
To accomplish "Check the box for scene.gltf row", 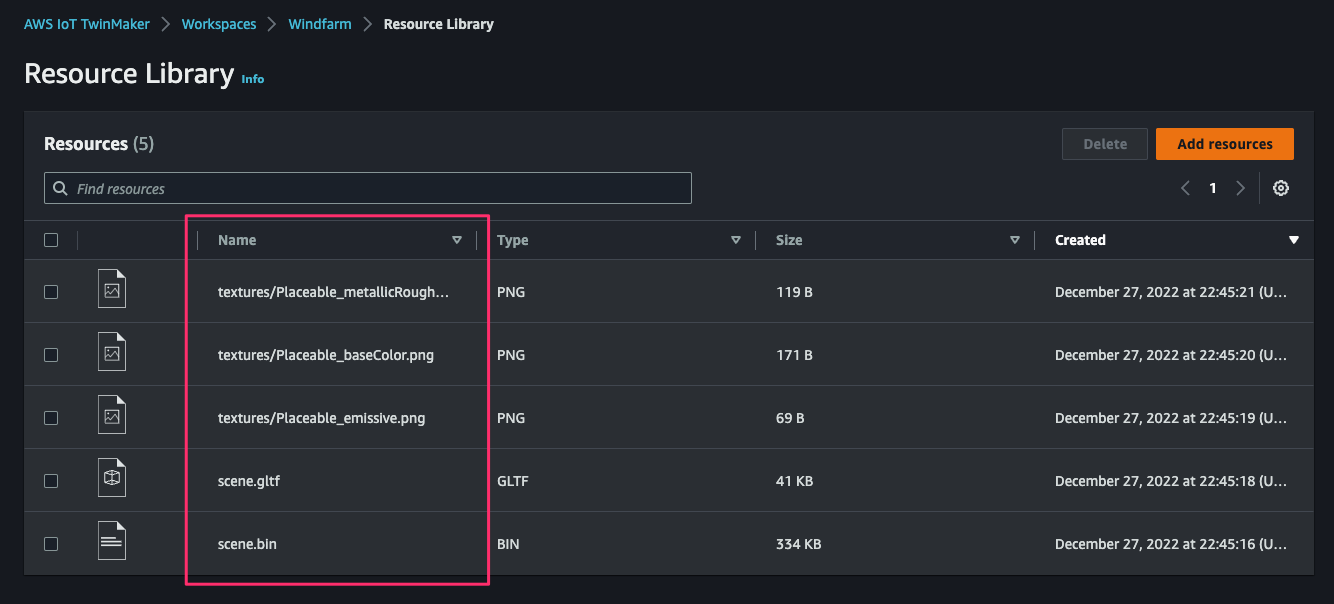I will tap(51, 481).
